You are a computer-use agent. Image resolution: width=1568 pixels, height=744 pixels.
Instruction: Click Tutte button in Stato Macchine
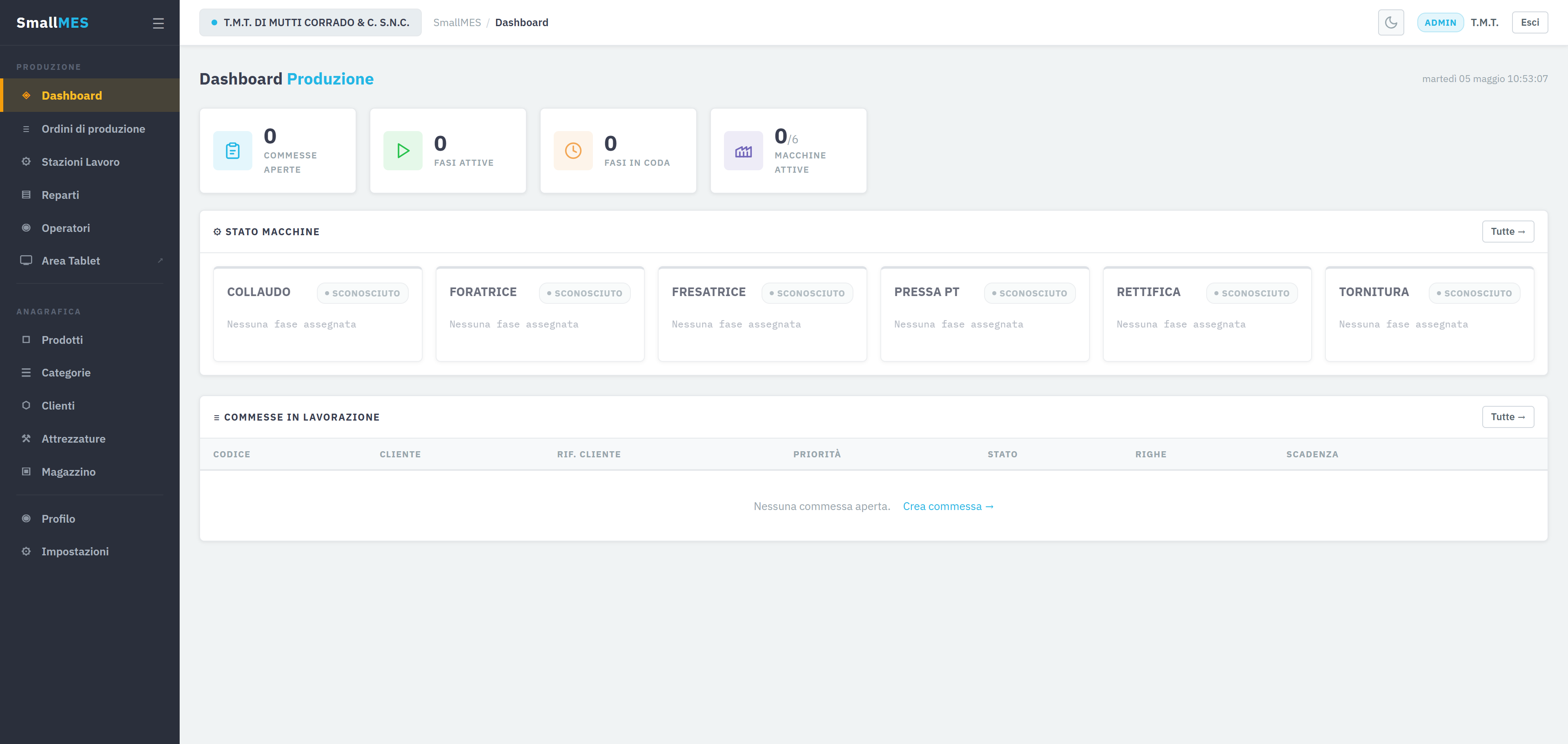1508,232
